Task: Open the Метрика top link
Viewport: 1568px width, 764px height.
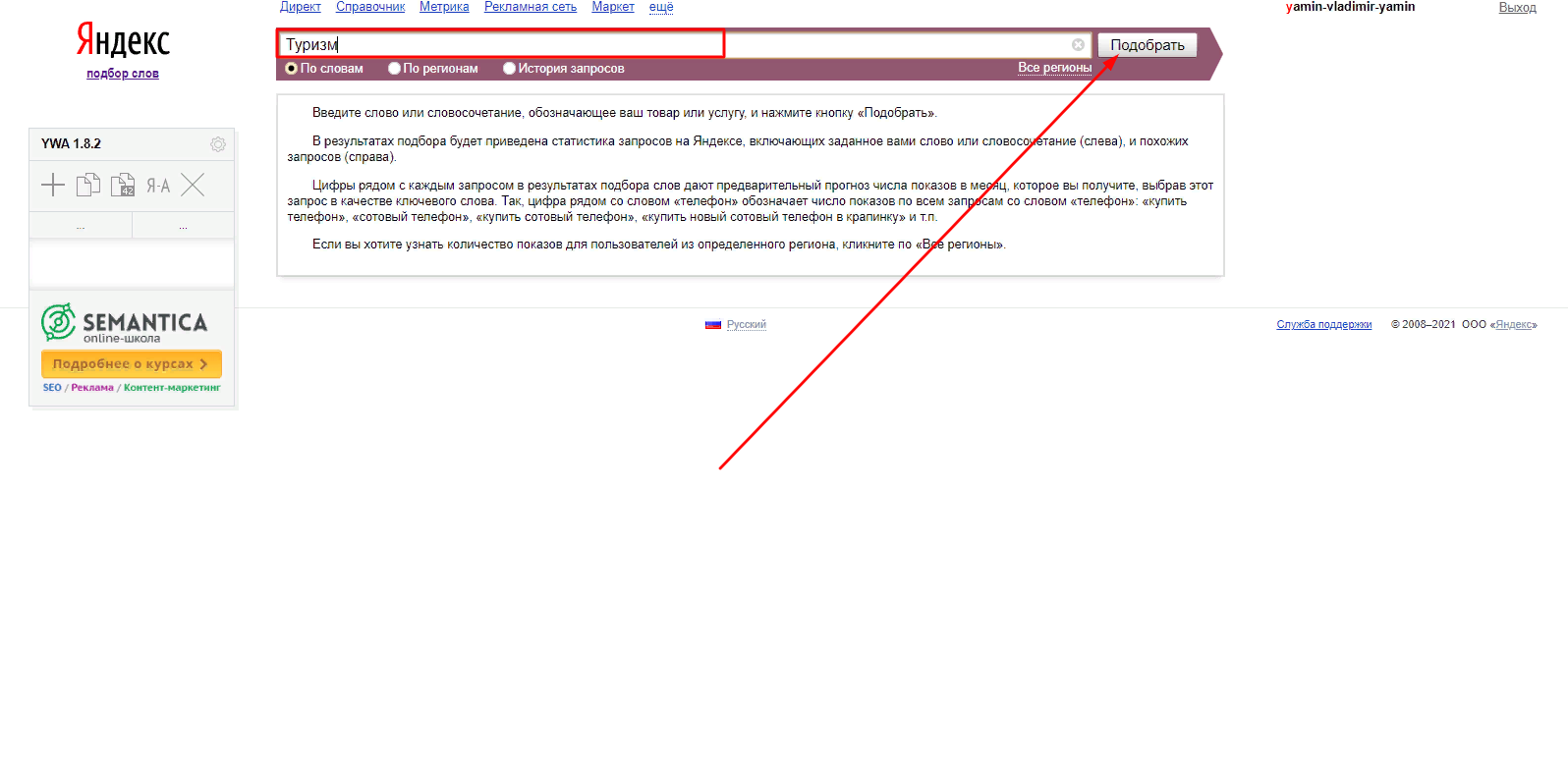Action: [444, 7]
